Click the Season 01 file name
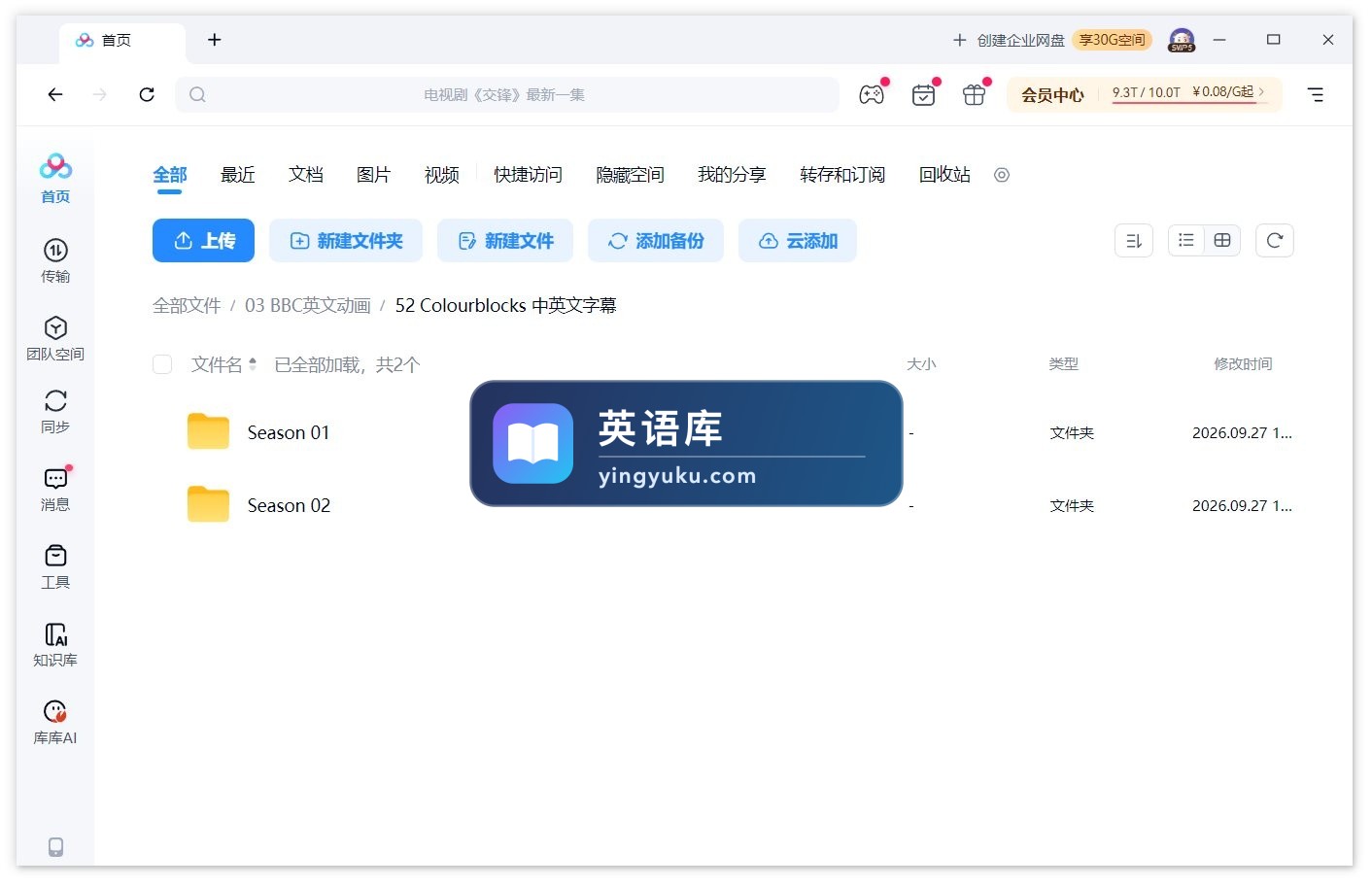 (289, 432)
